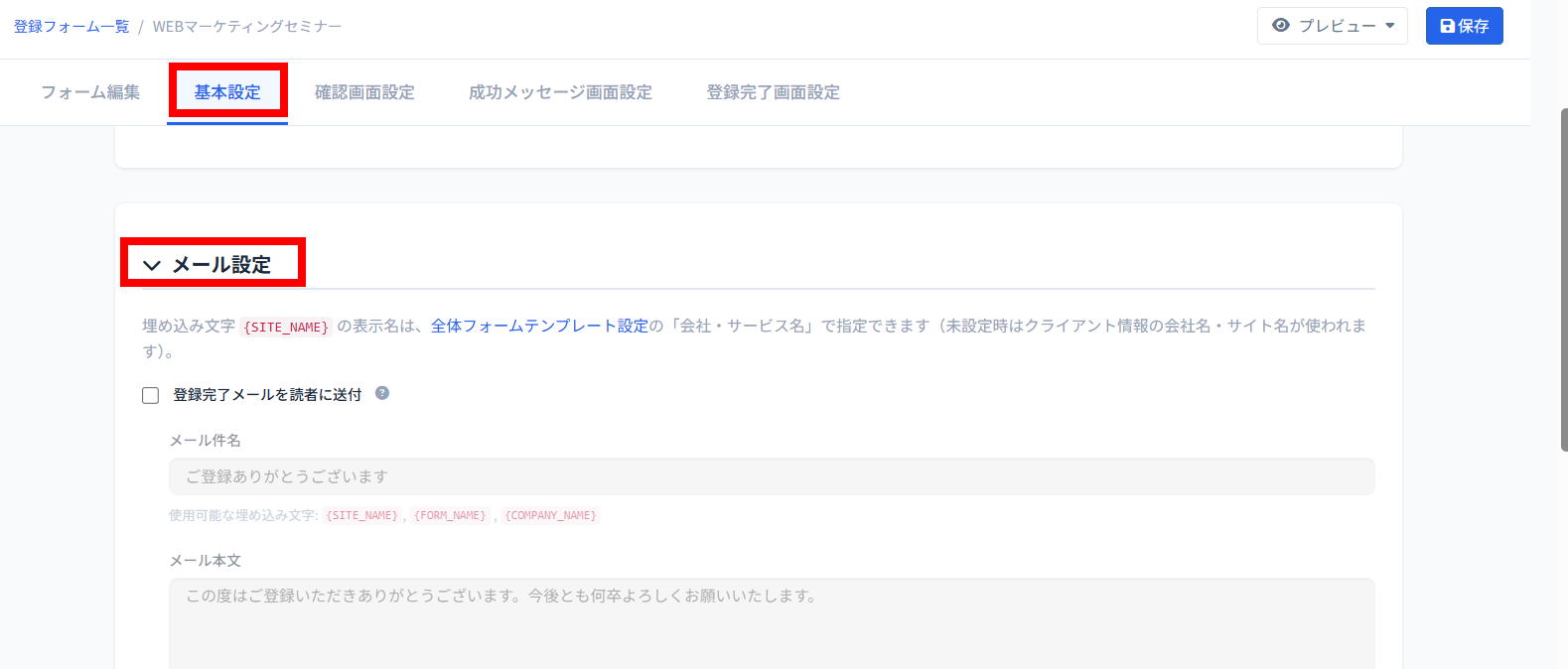Switch to フォーム編集 tab
The width and height of the screenshot is (1568, 669).
(90, 92)
